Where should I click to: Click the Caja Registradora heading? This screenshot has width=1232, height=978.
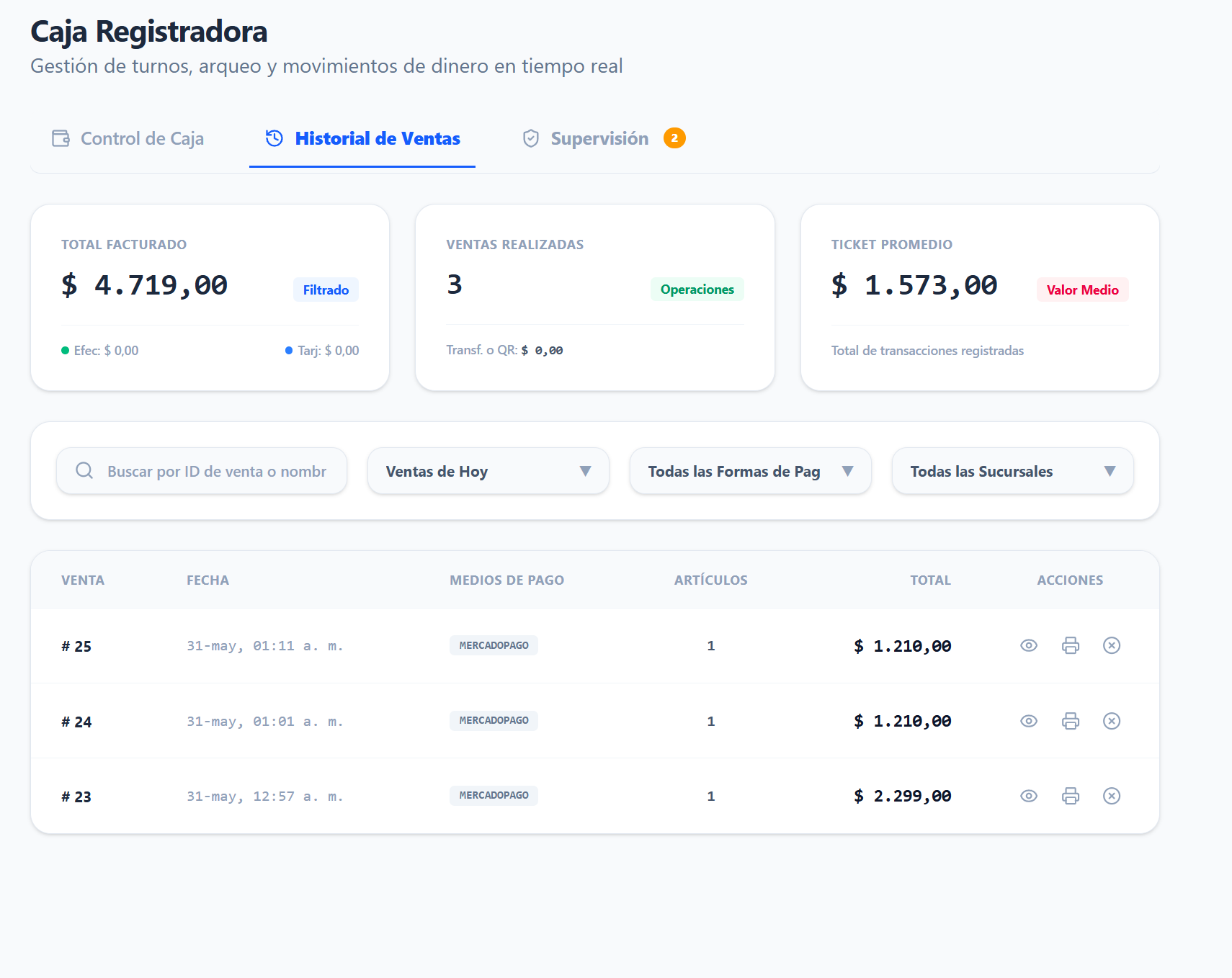point(149,32)
